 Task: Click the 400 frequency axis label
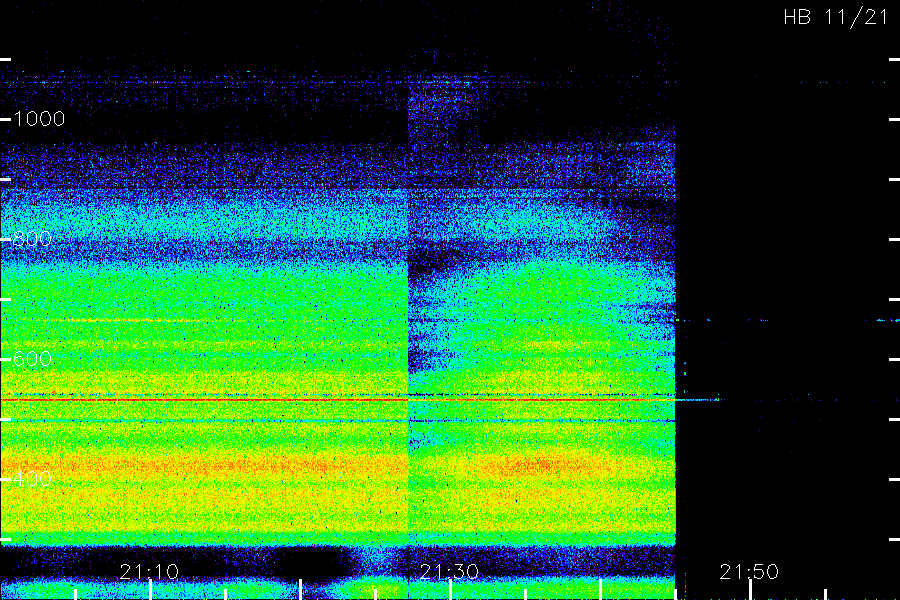(32, 478)
